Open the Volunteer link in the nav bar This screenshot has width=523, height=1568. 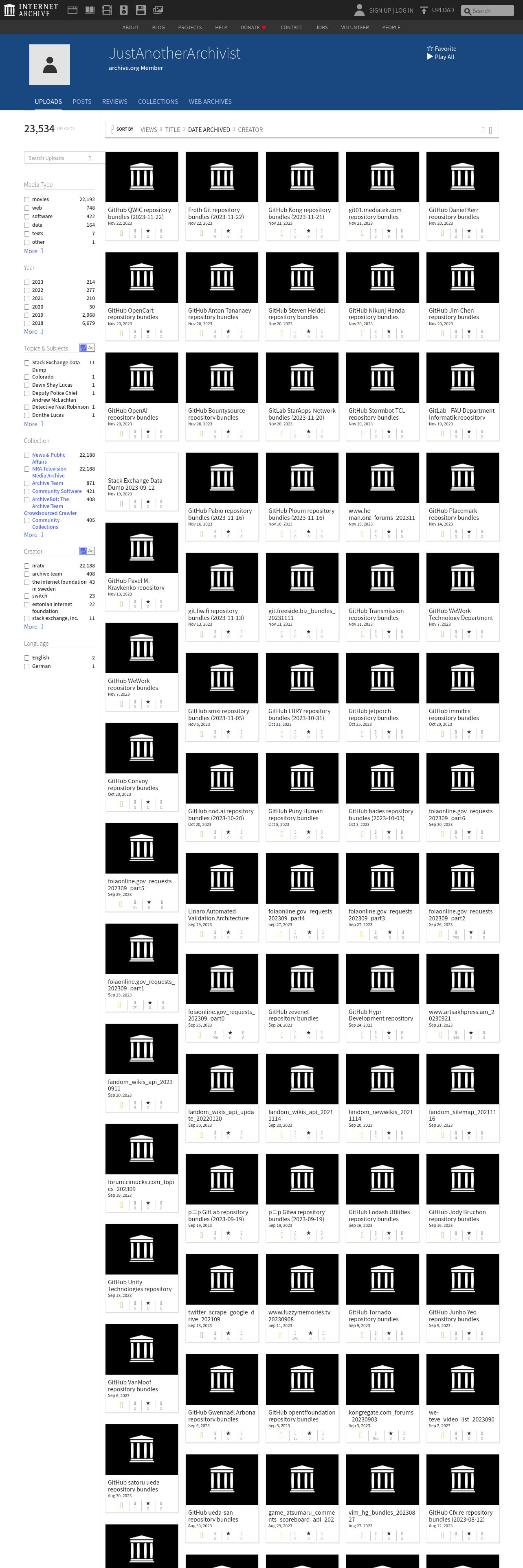355,27
